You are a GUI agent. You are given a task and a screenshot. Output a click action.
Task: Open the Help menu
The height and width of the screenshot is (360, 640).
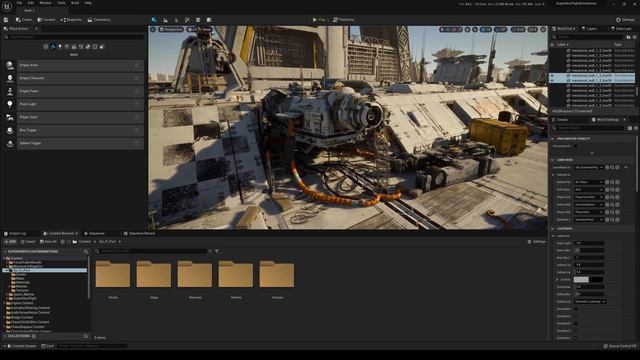pos(88,3)
